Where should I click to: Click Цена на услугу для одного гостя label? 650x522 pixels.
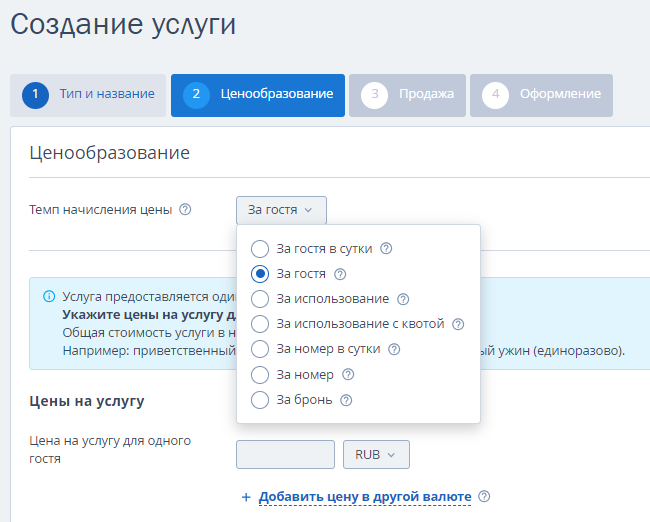coord(110,449)
